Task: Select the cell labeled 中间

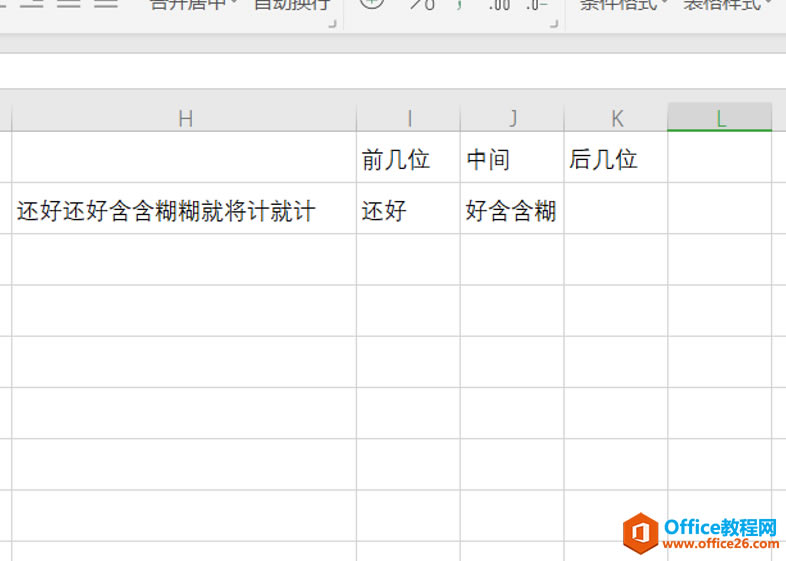Action: point(512,158)
